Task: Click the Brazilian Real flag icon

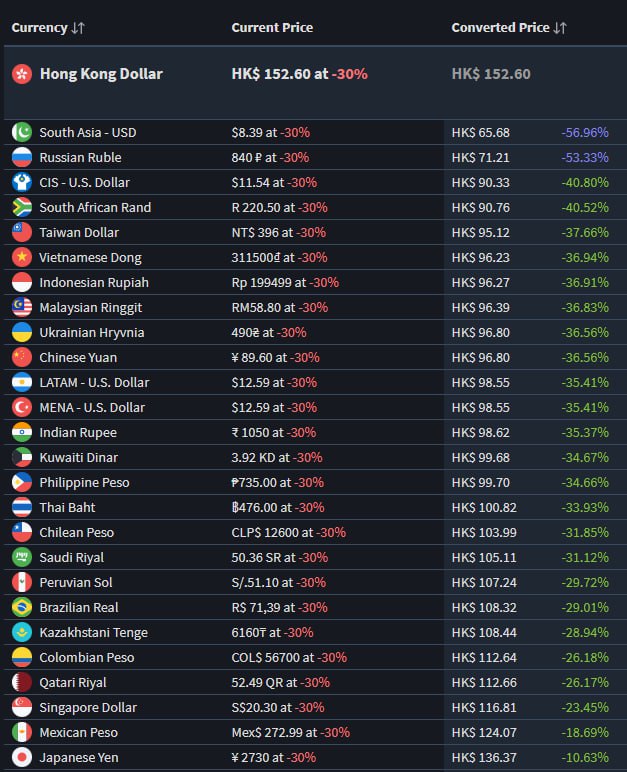Action: 22,607
